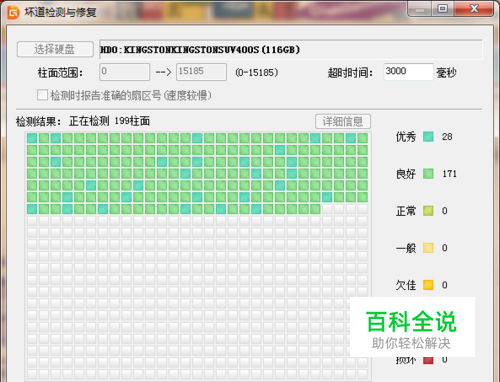This screenshot has height=382, width=500.
Task: Click the 选择硬盘 button
Action: tap(55, 49)
